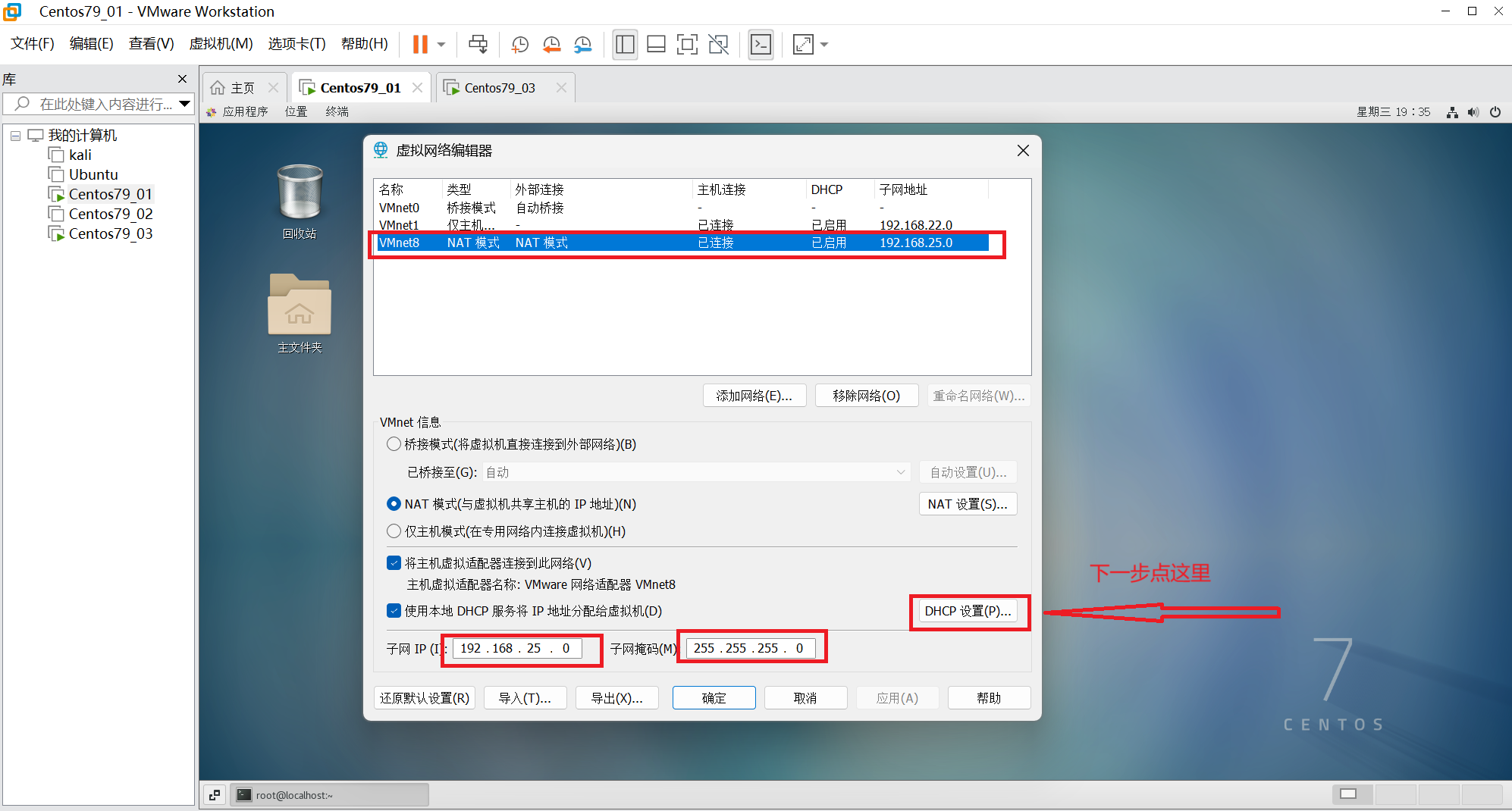
Task: Click the guest network status icon
Action: pyautogui.click(x=1452, y=112)
